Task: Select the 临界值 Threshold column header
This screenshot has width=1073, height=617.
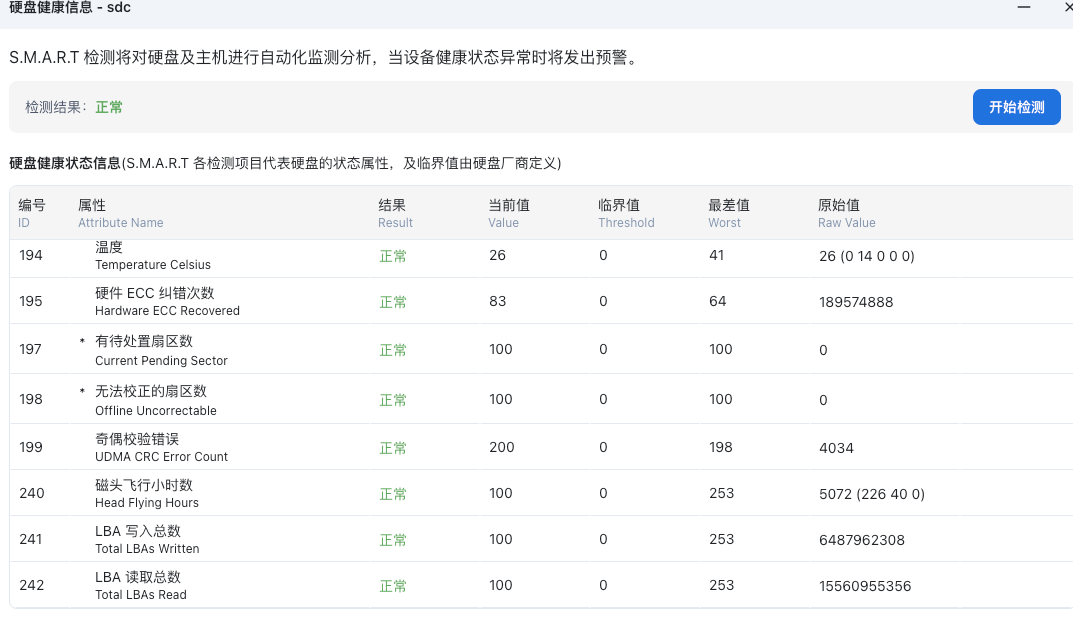Action: click(x=626, y=213)
